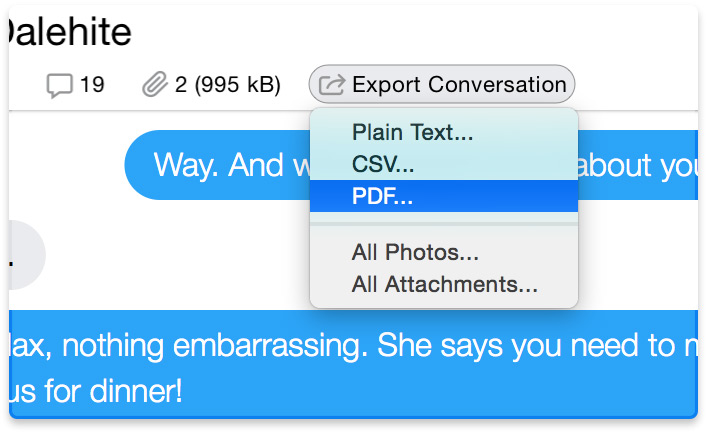Image resolution: width=708 pixels, height=434 pixels.
Task: Click the paperclip attachments icon
Action: [154, 85]
